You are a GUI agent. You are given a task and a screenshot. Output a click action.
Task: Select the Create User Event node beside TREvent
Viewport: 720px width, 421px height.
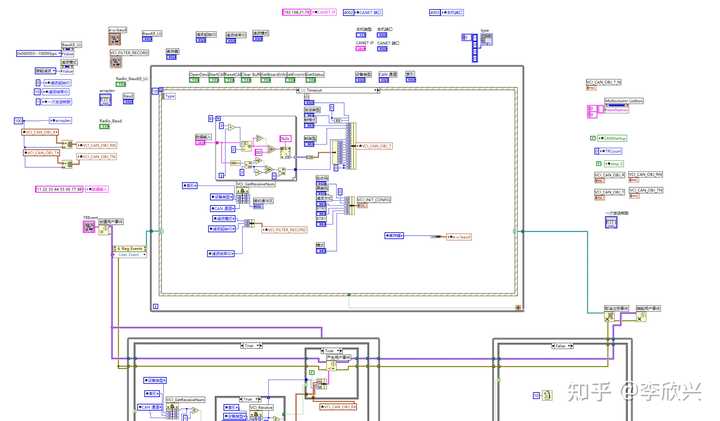104,229
